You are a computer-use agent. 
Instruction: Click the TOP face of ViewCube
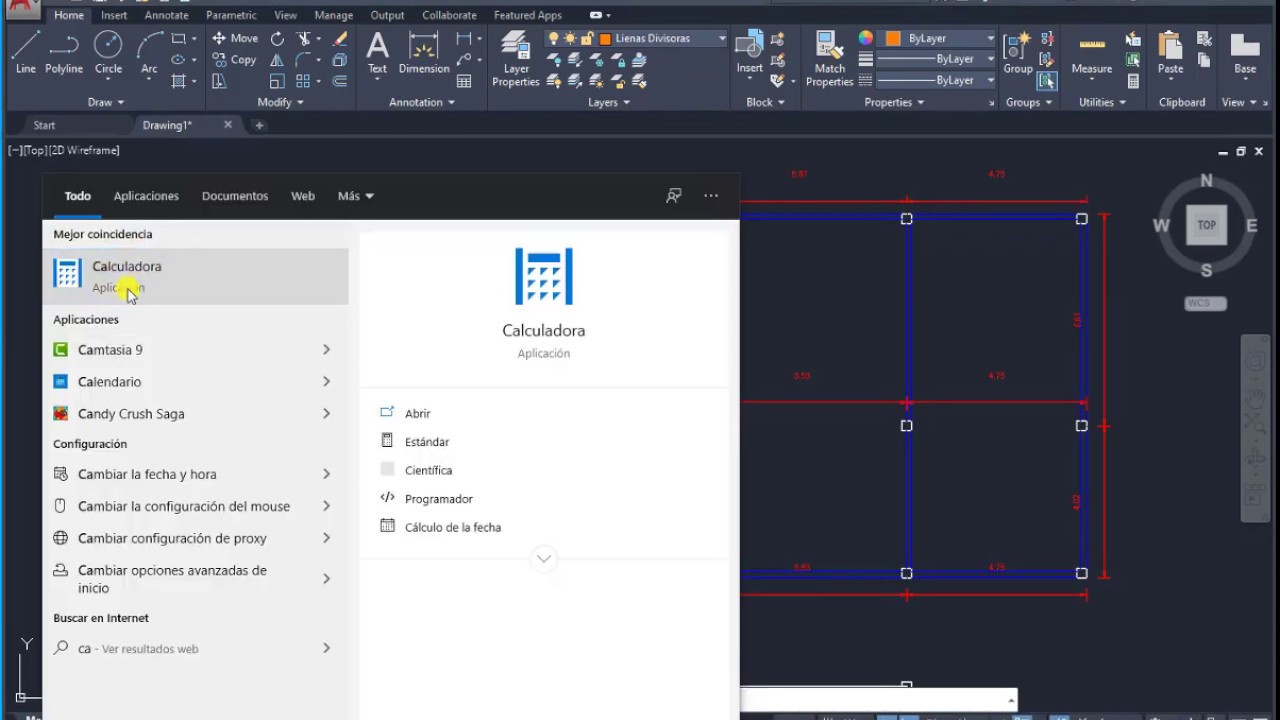(1207, 225)
